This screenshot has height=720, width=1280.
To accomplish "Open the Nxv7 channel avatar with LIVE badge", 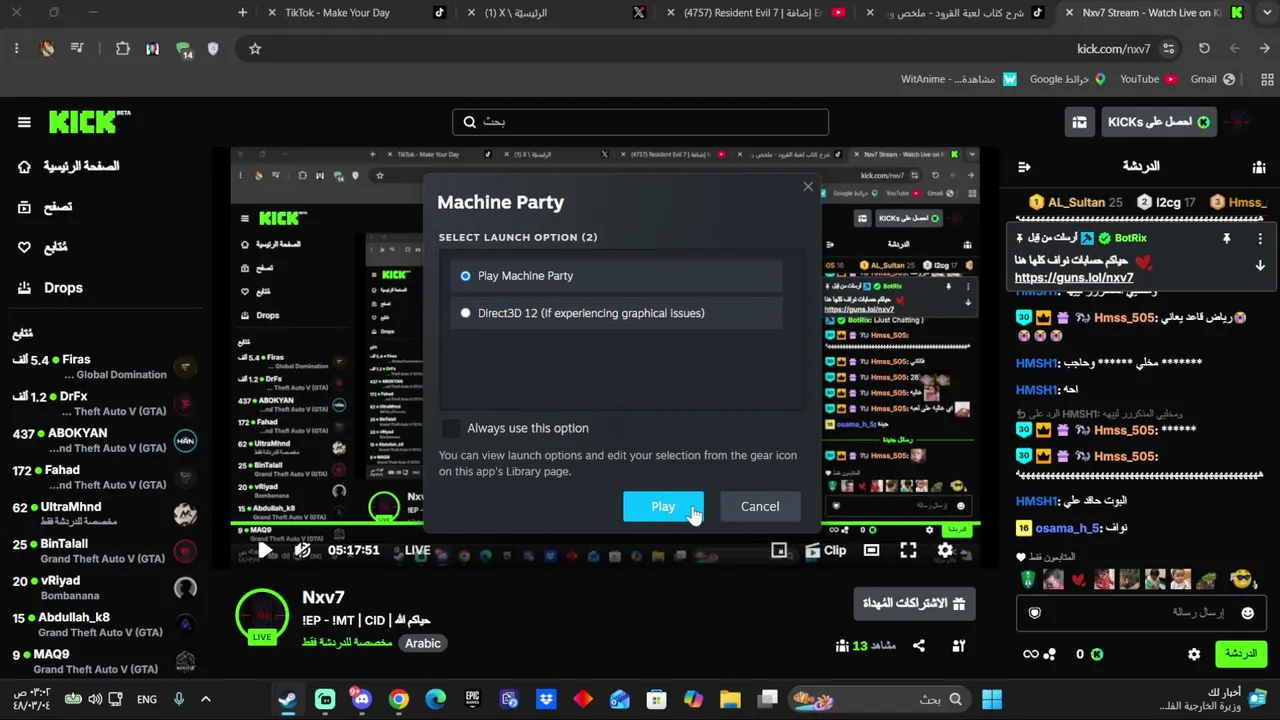I will pos(262,616).
